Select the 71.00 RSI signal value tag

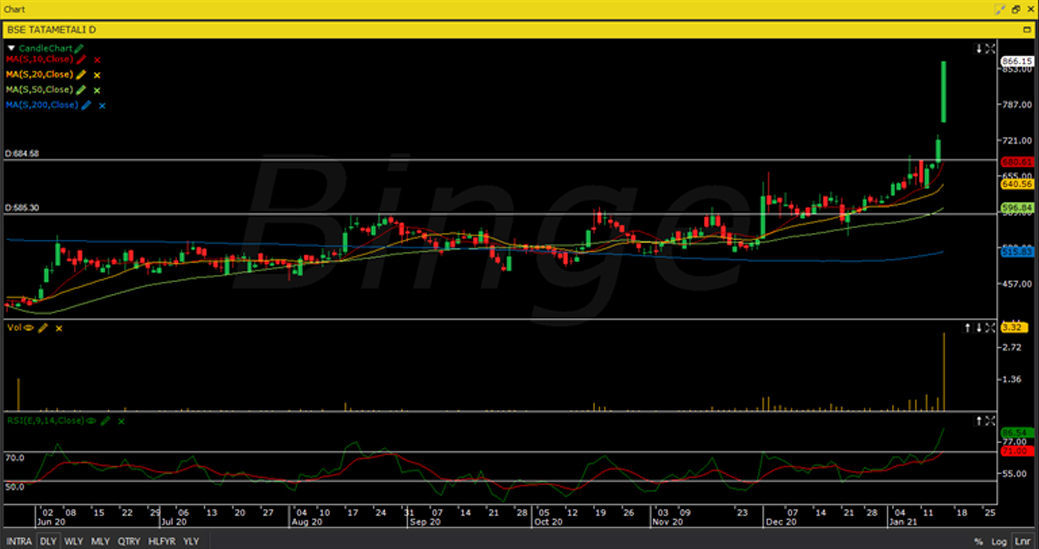coord(1017,451)
